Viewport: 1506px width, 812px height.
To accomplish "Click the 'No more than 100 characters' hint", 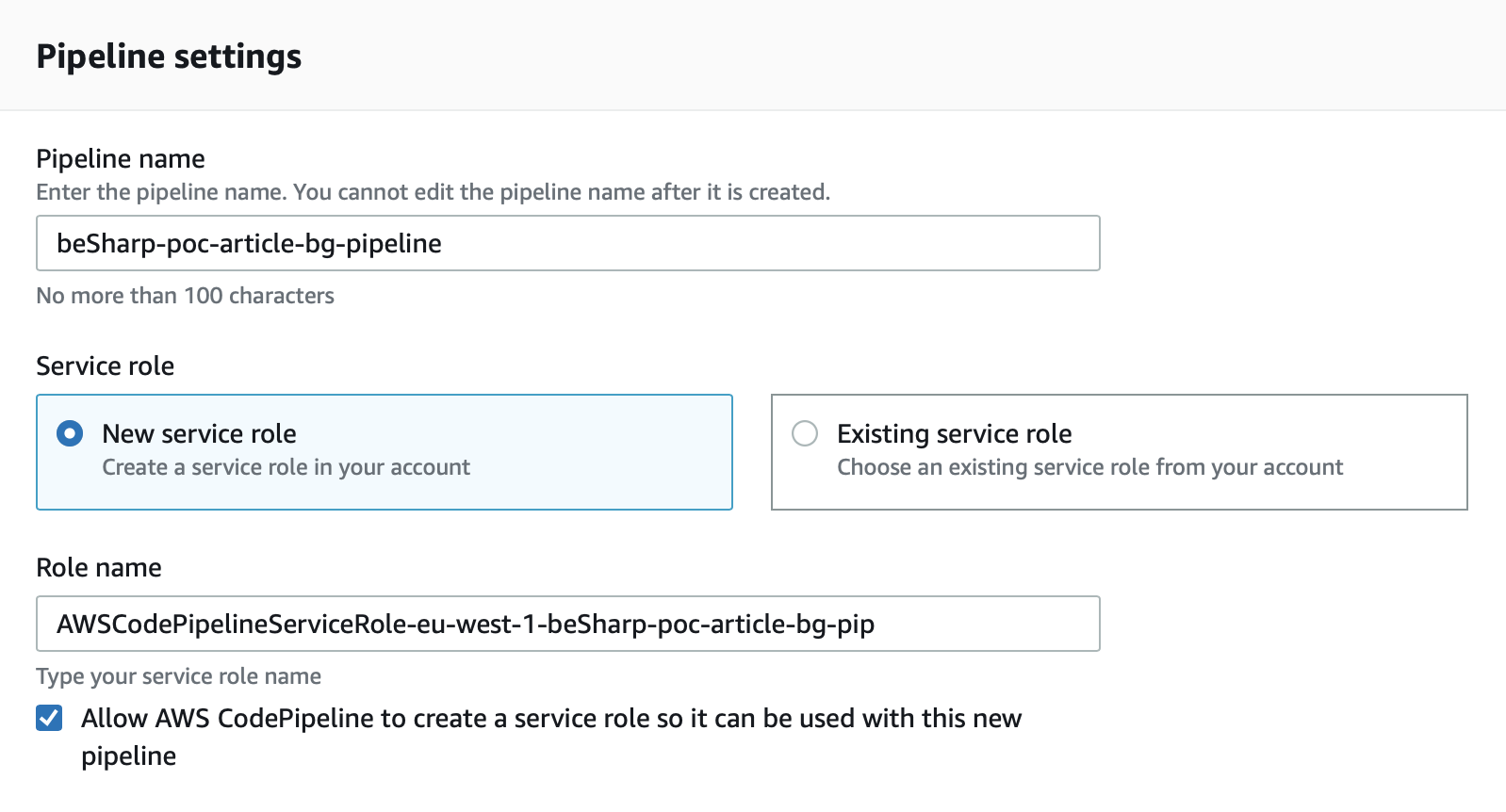I will click(x=185, y=296).
